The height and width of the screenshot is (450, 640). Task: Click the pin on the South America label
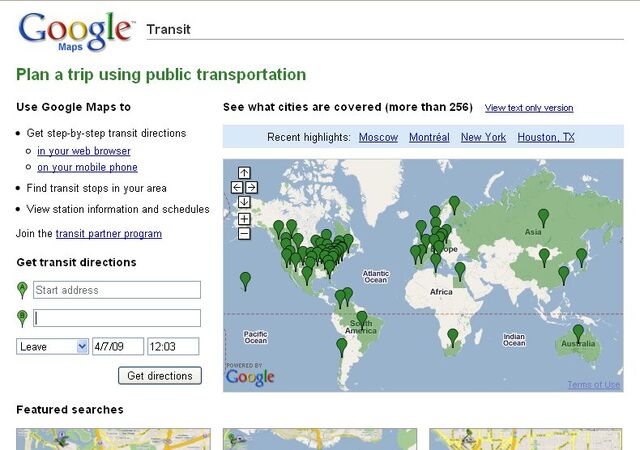tap(362, 320)
